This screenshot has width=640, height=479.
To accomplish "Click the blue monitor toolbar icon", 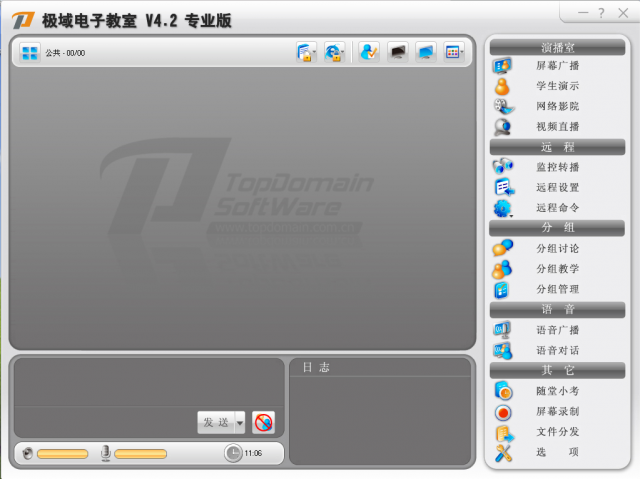I will (x=426, y=52).
